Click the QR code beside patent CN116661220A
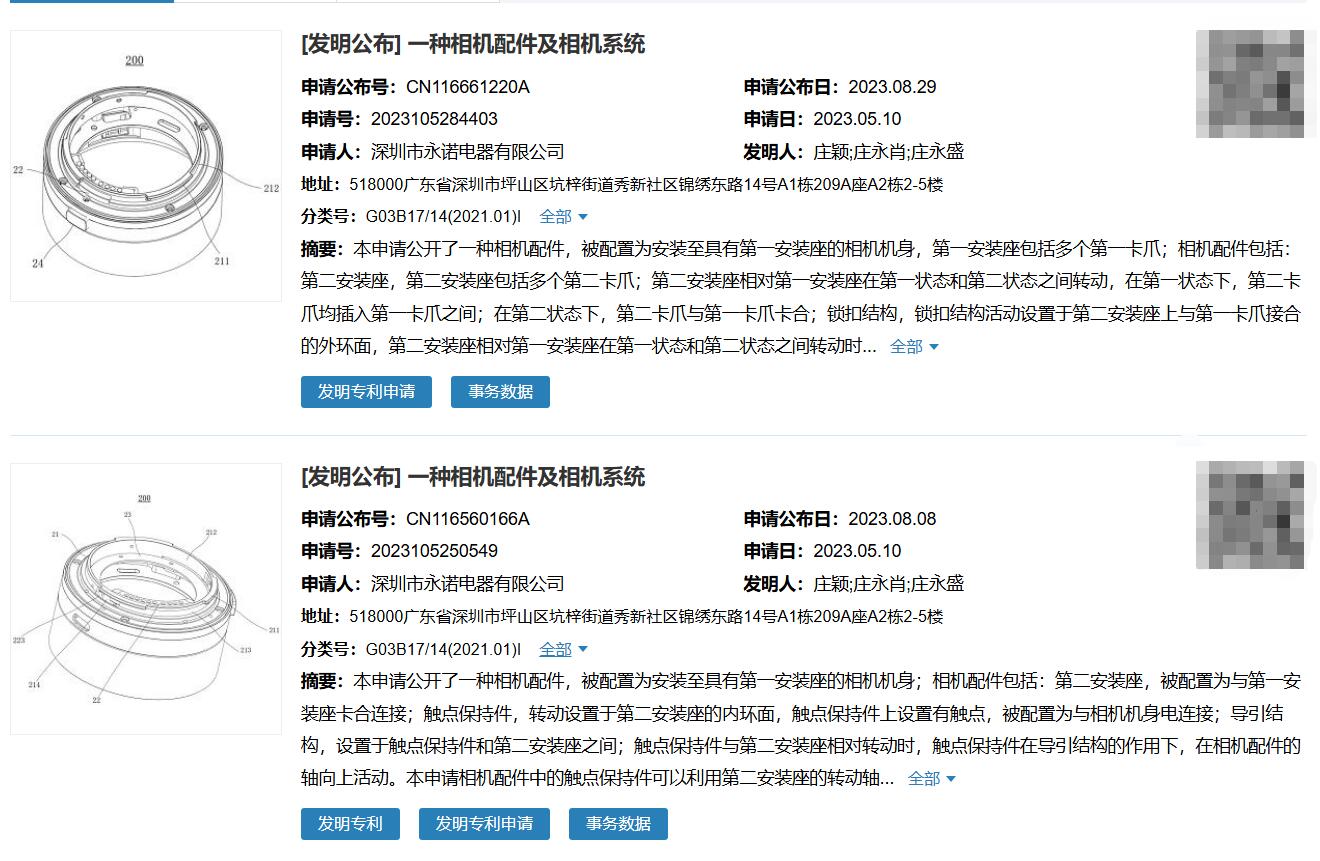Screen dimensions: 1320x861 (x=1249, y=84)
